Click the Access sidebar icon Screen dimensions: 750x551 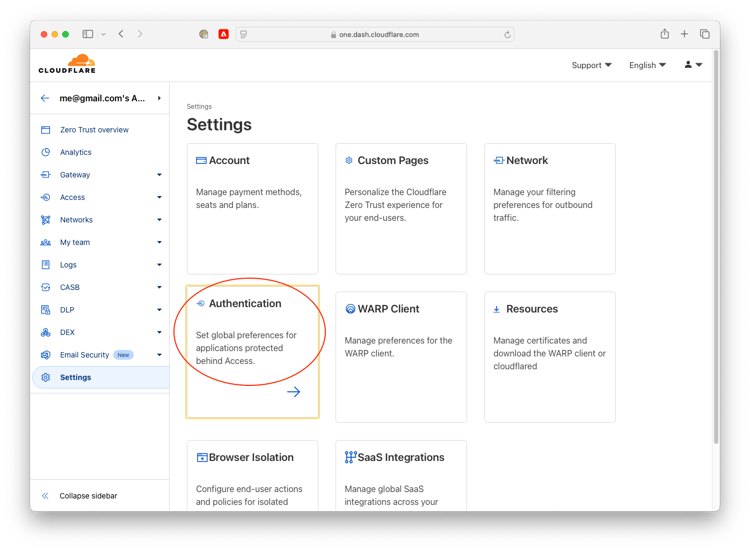(x=45, y=197)
